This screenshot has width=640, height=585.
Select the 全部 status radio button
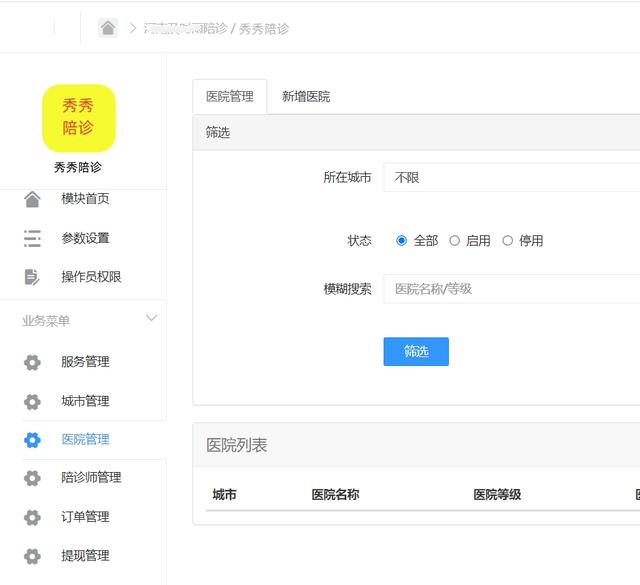coord(402,241)
